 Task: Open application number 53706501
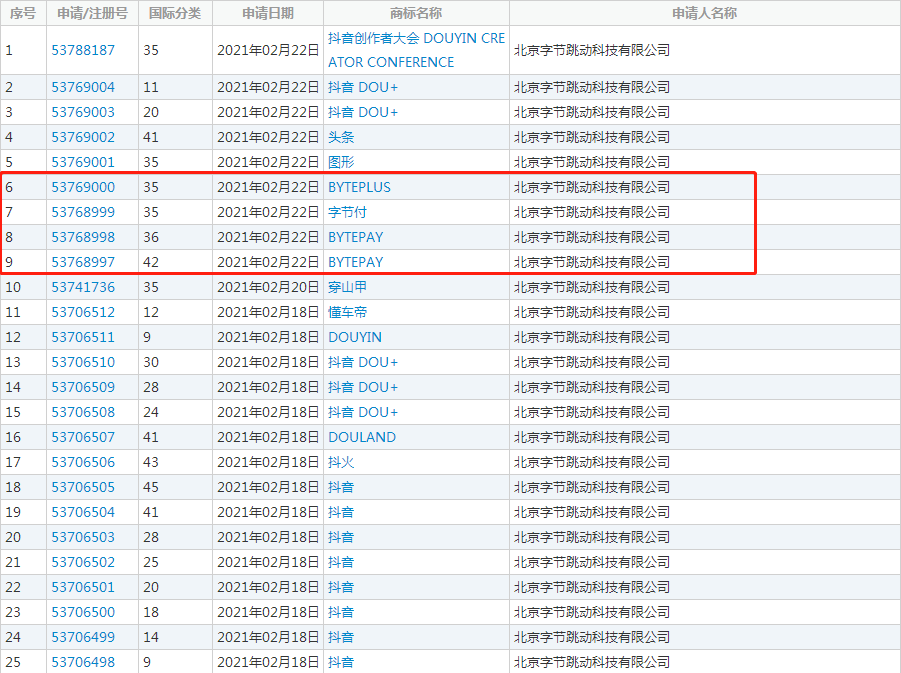pyautogui.click(x=83, y=587)
